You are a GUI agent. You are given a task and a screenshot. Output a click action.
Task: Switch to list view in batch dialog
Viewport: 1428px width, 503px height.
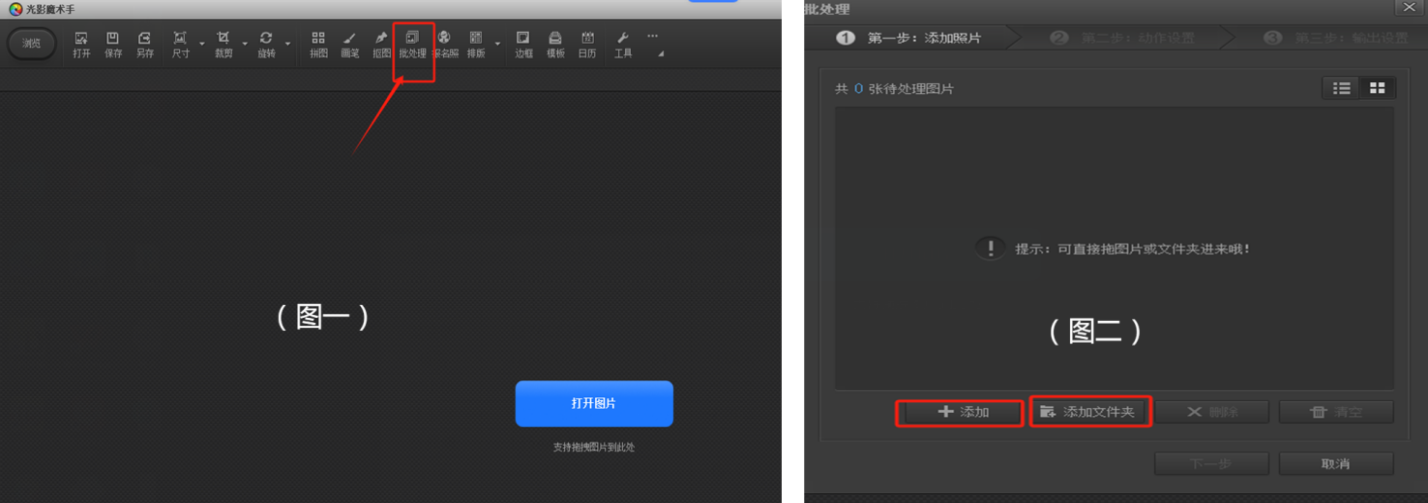[x=1341, y=88]
